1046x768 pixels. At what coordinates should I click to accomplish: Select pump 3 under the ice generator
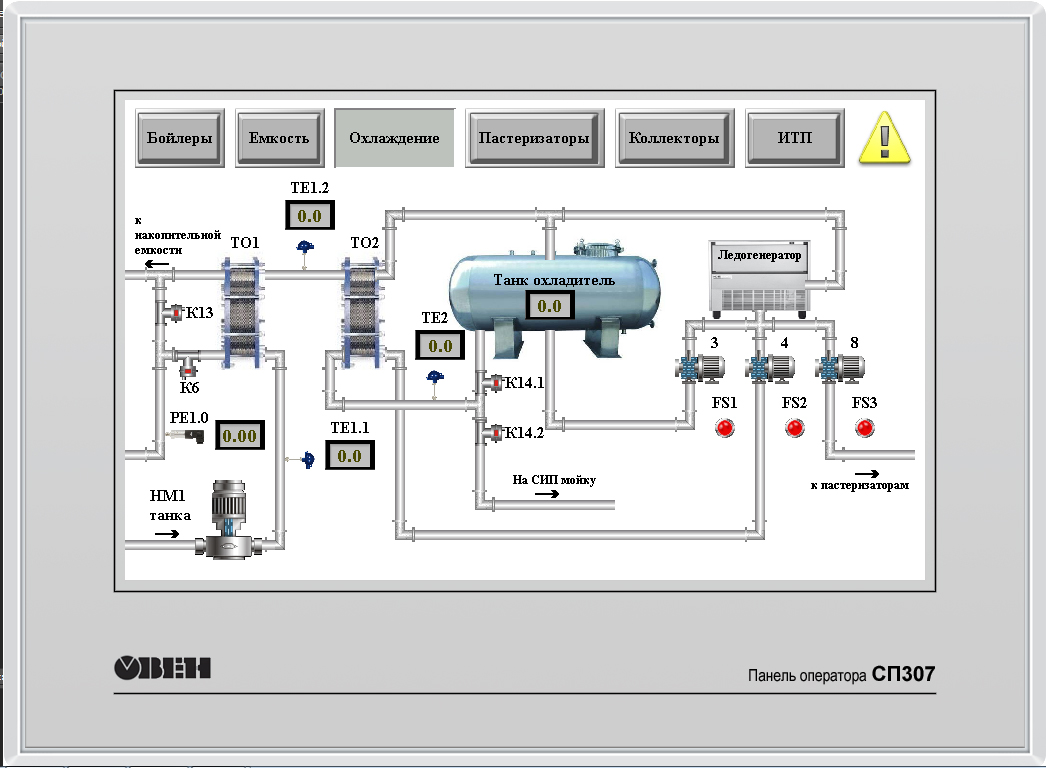pos(700,368)
